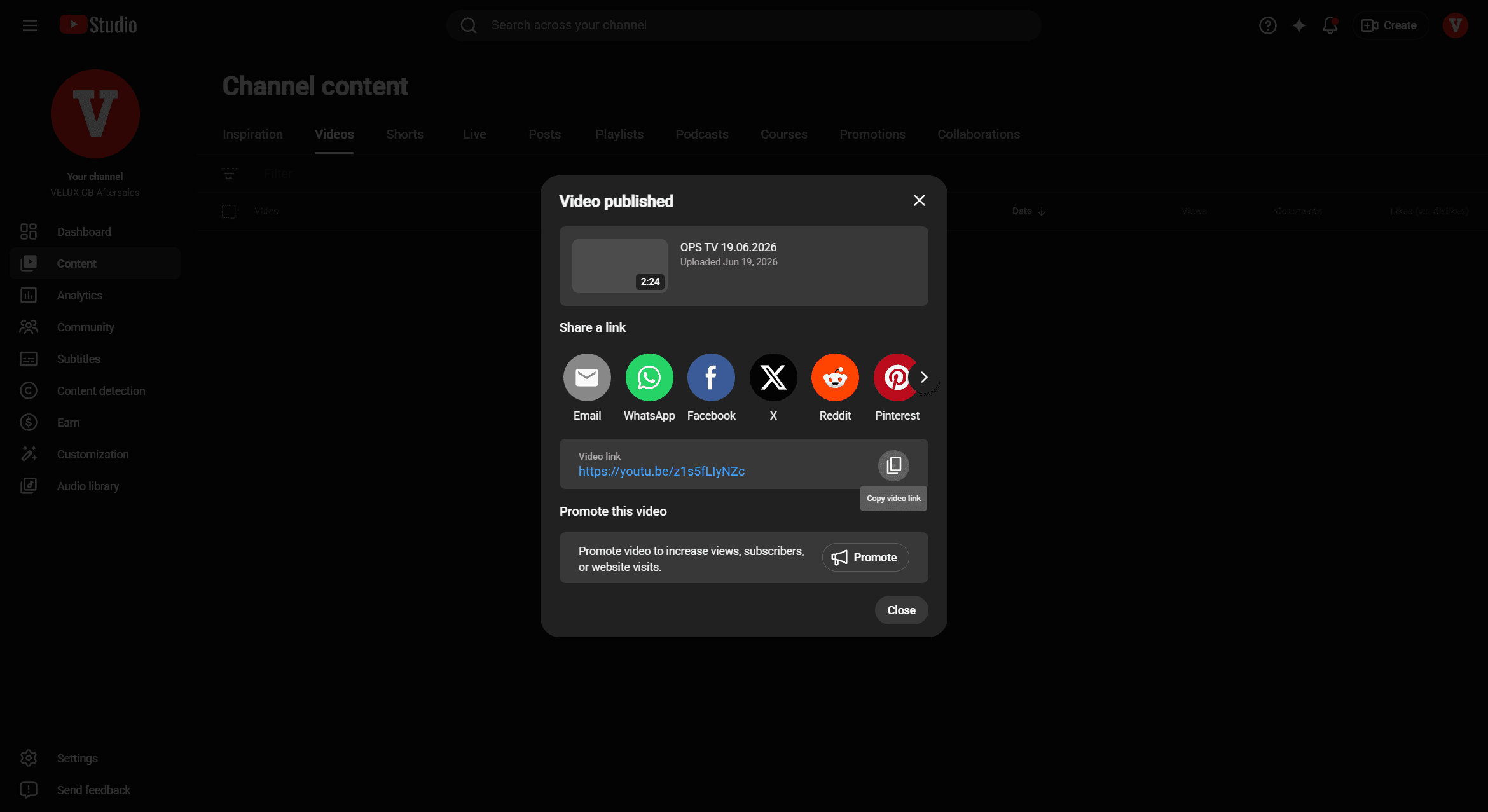Switch to the Promotions tab

pos(872,134)
